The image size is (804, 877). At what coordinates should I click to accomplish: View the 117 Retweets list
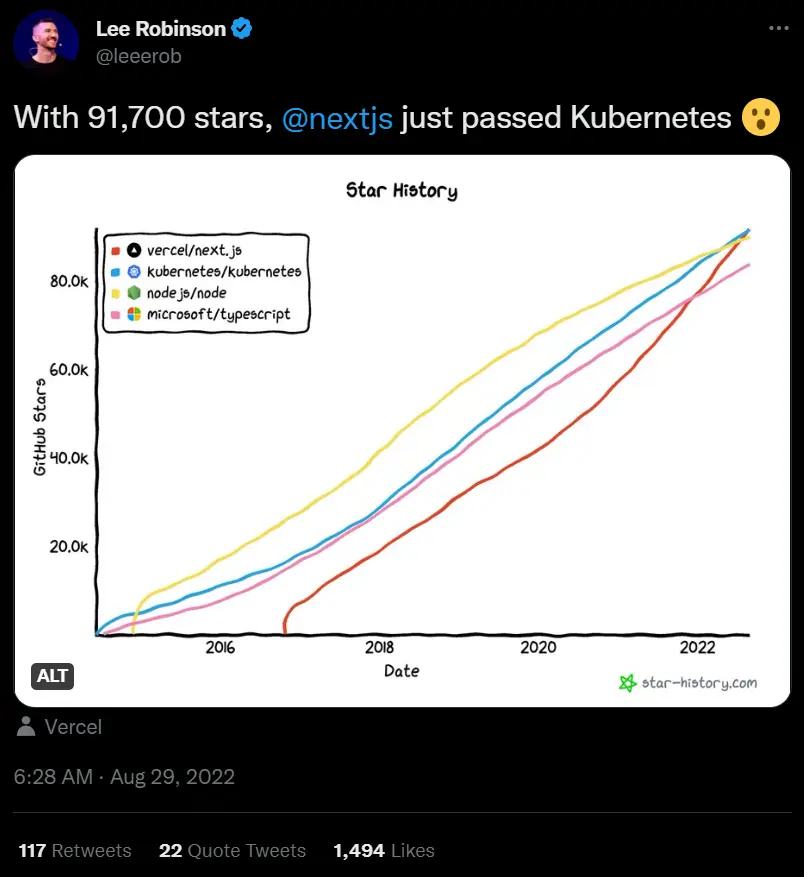[x=73, y=850]
